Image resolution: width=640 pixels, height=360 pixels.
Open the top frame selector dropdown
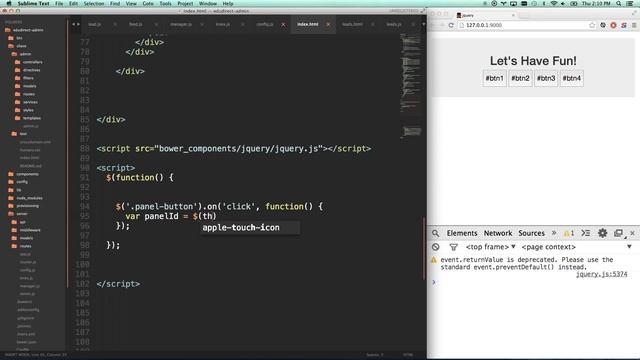[x=490, y=247]
